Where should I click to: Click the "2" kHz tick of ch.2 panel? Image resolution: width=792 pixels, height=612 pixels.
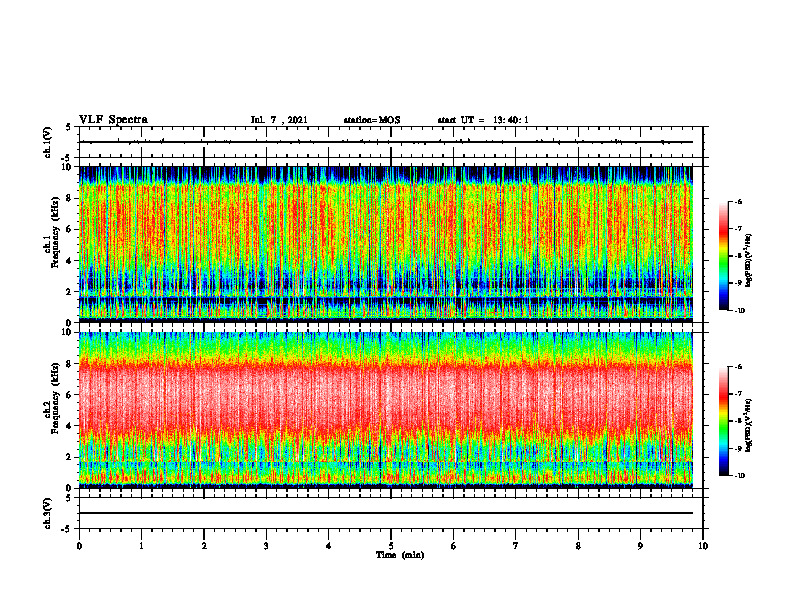[x=70, y=457]
